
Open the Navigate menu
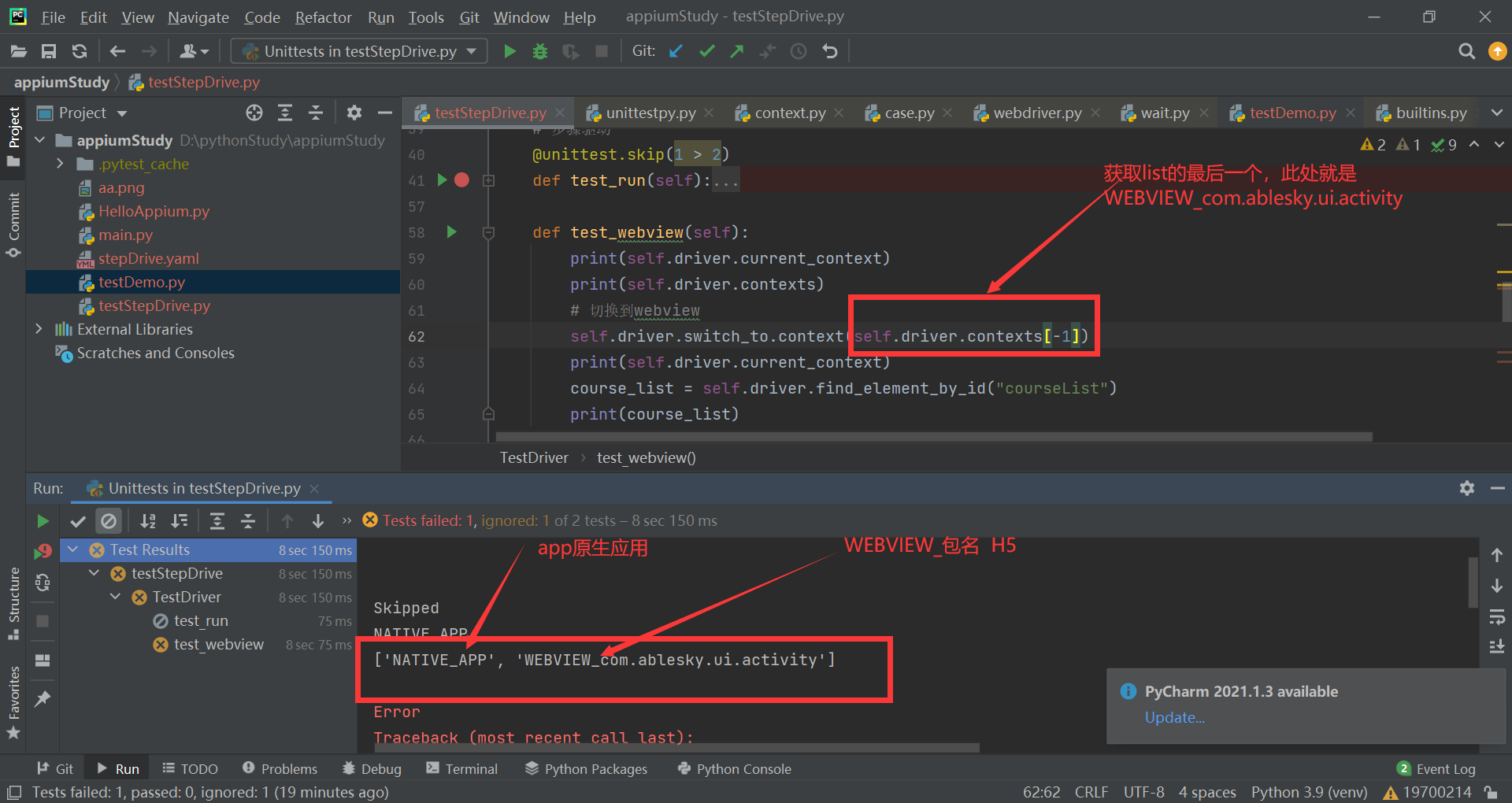point(198,17)
